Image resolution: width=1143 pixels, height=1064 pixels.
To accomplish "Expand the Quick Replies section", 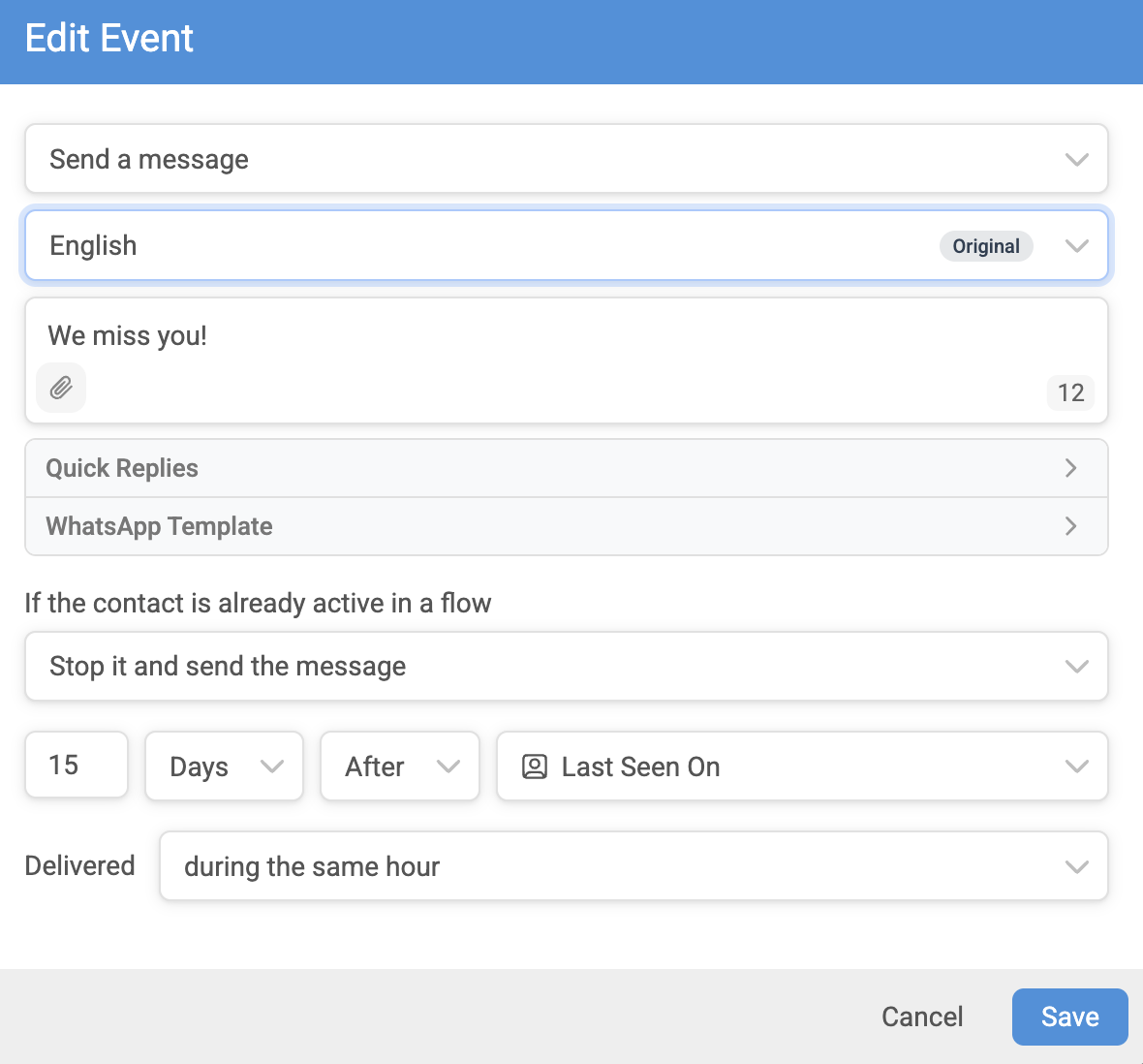I will coord(567,468).
